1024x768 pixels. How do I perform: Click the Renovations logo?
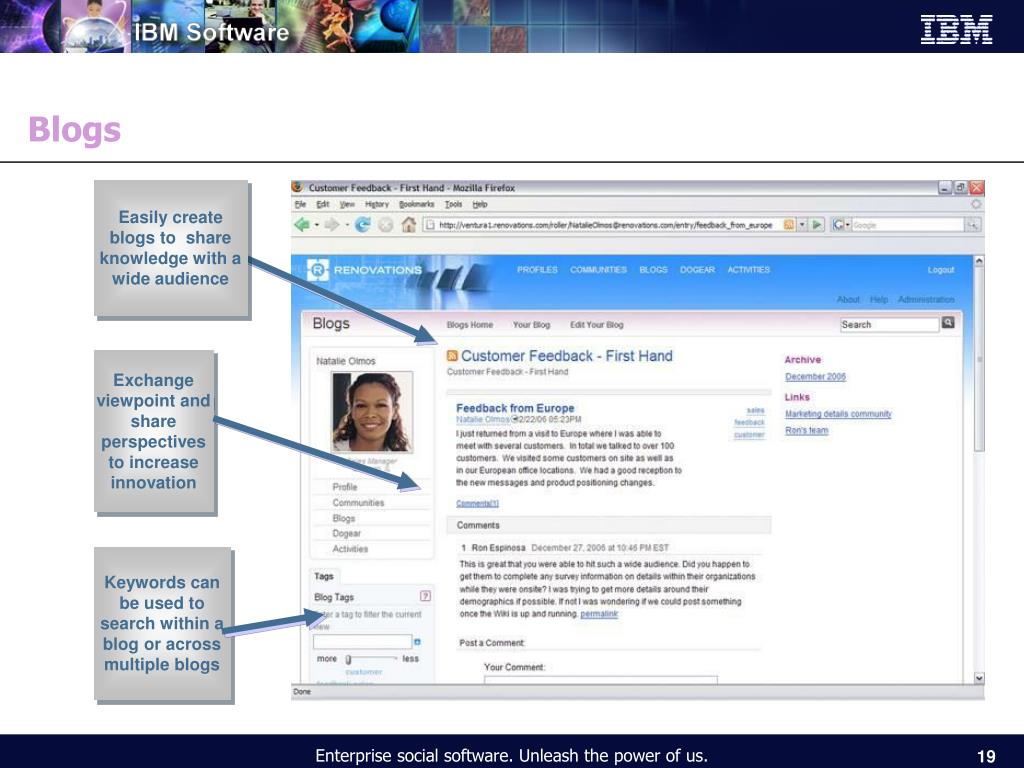pyautogui.click(x=365, y=270)
